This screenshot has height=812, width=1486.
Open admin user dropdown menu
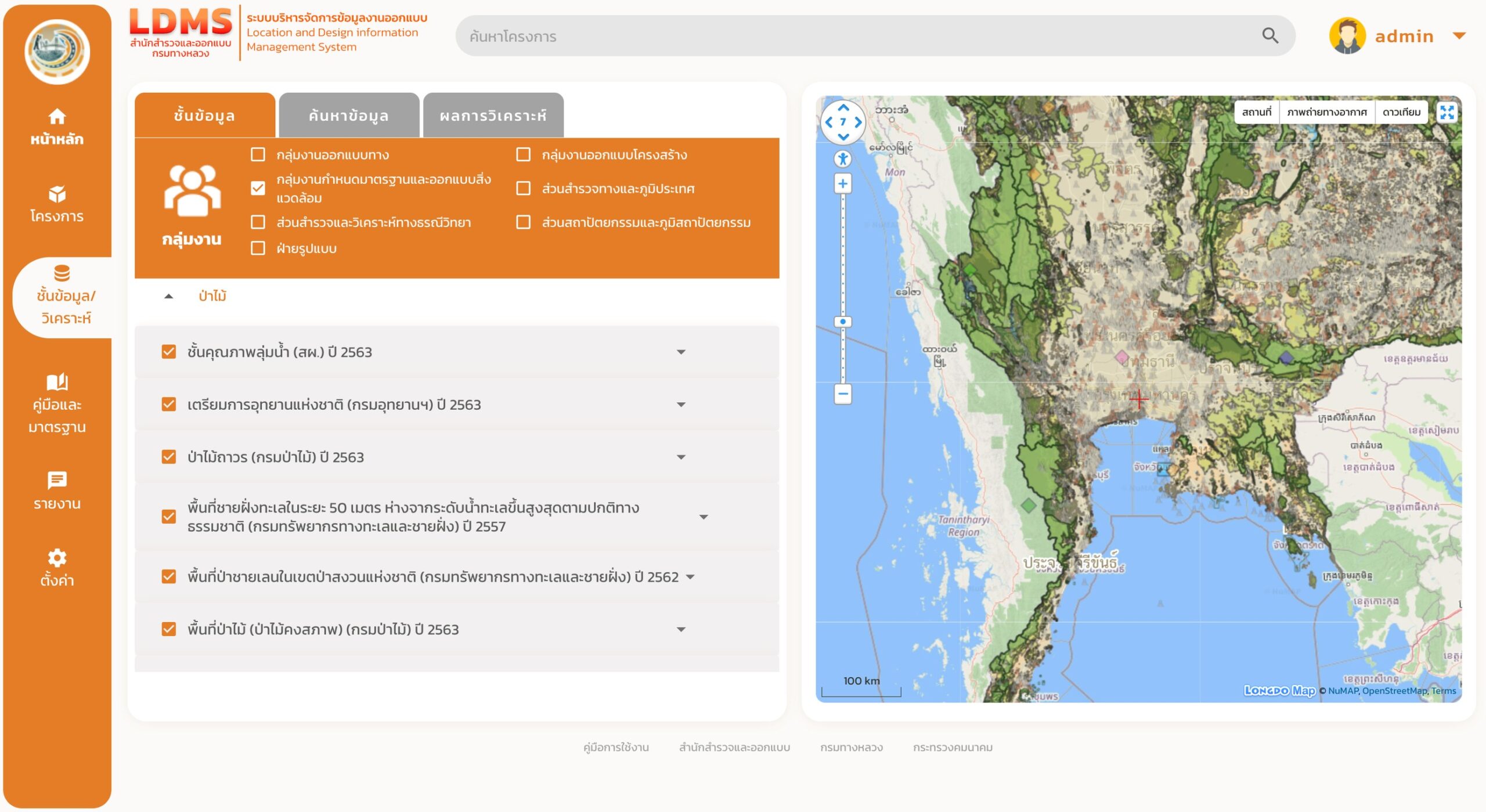coord(1459,36)
